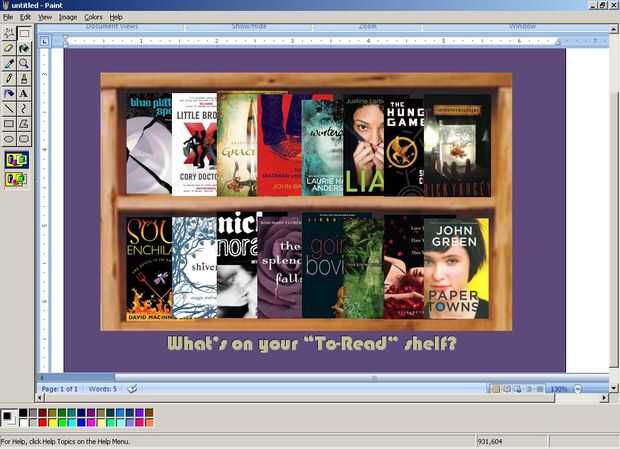Select the bright red swatch
The image size is (620, 450).
43,422
